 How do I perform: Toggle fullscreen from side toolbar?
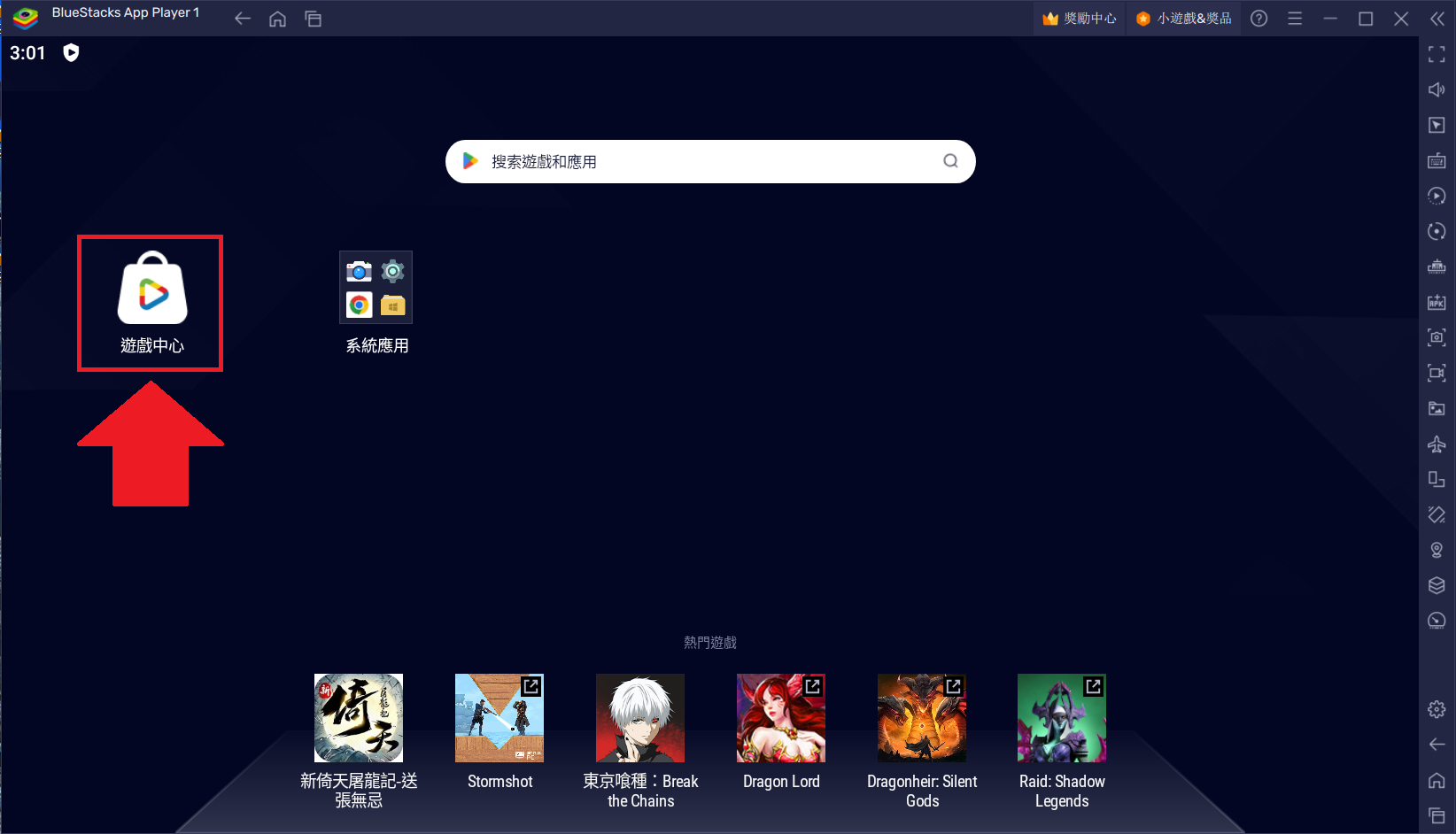point(1437,55)
